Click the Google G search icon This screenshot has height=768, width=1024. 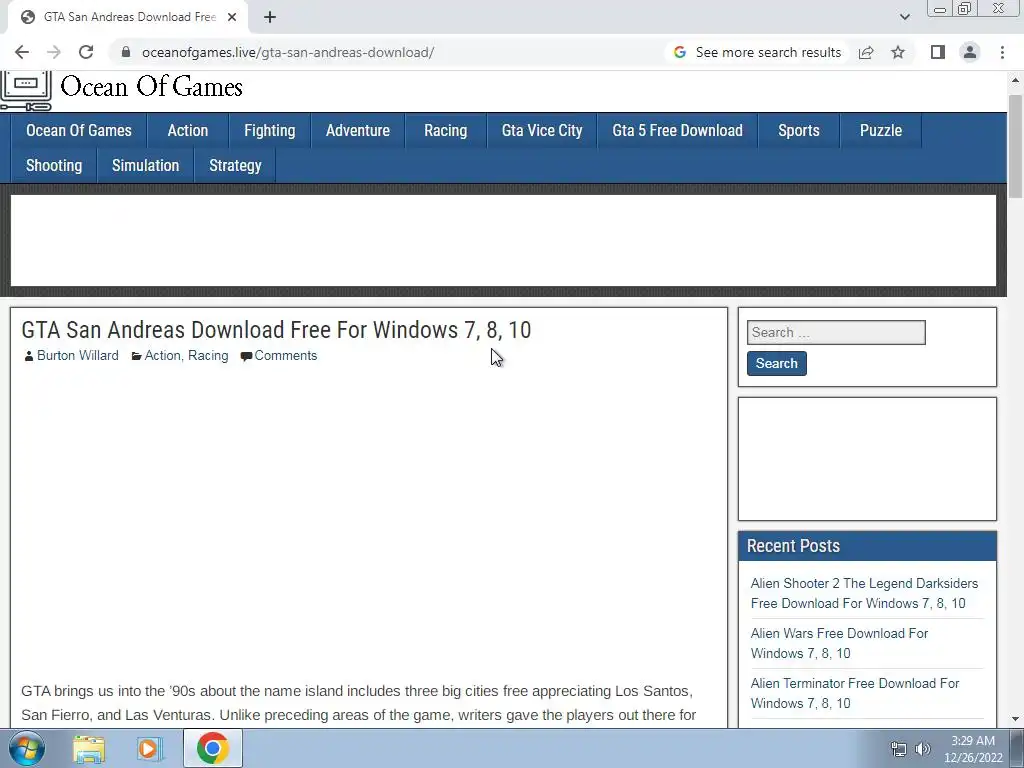(680, 52)
